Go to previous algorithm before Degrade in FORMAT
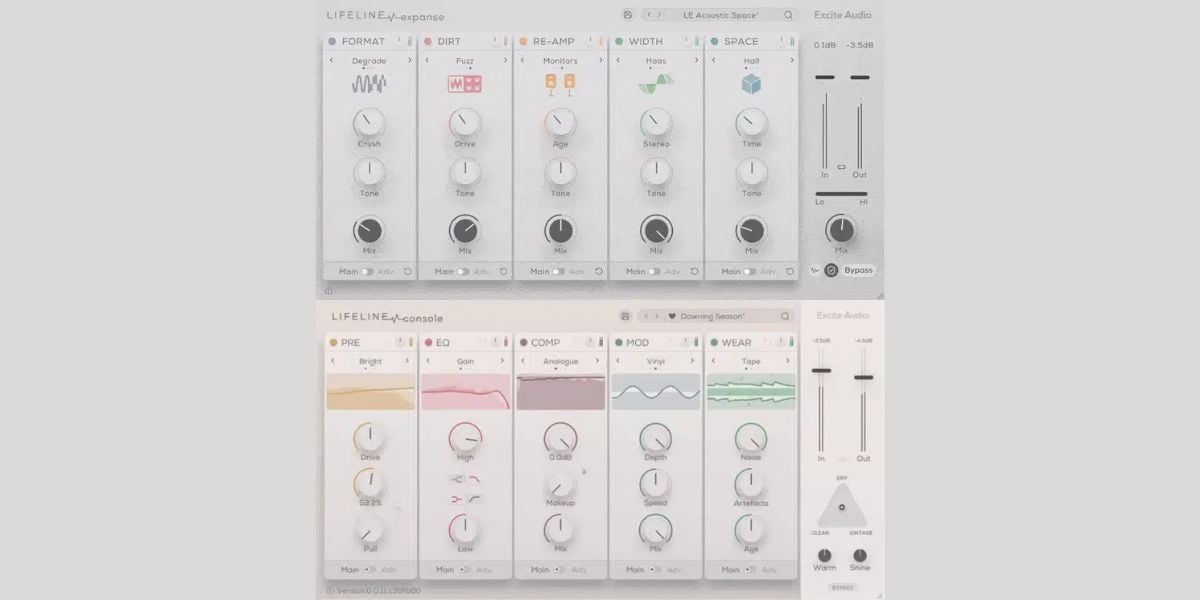The image size is (1200, 600). tap(332, 61)
